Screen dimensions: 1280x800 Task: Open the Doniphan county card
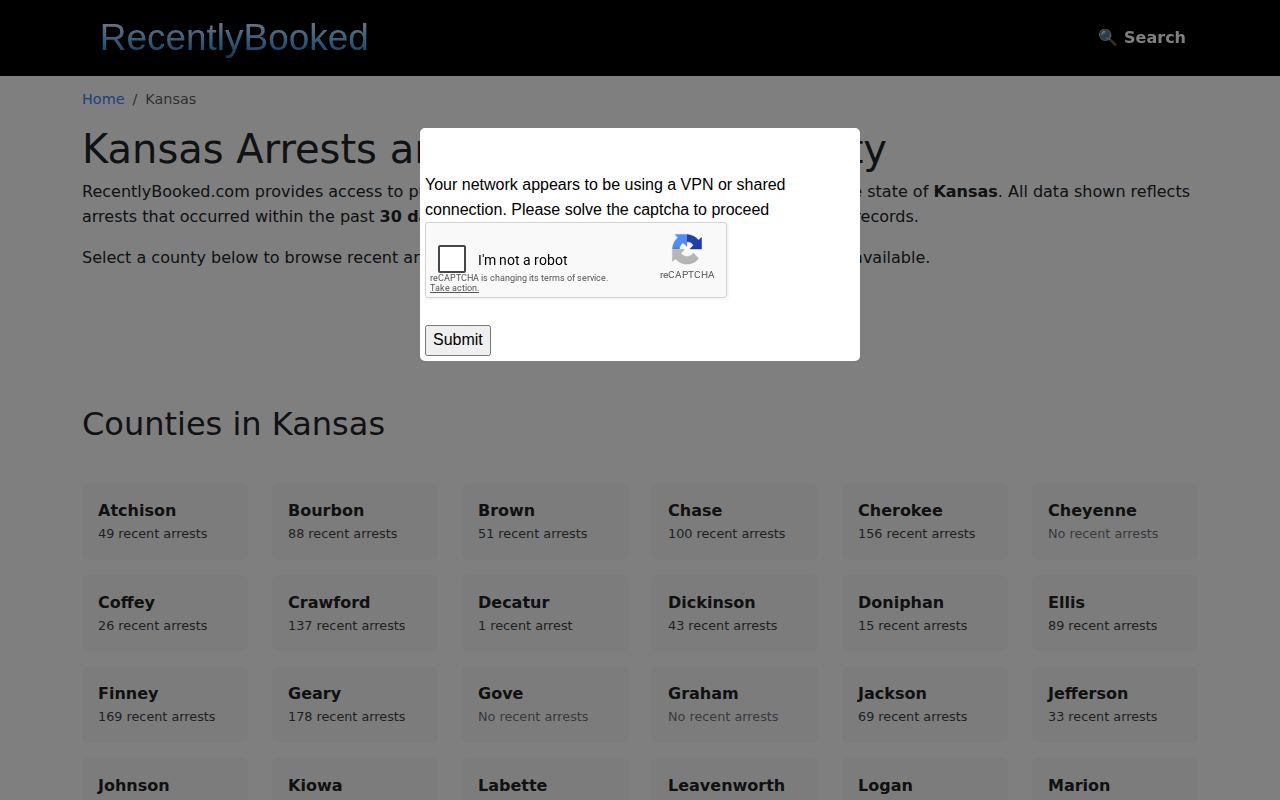(x=925, y=613)
